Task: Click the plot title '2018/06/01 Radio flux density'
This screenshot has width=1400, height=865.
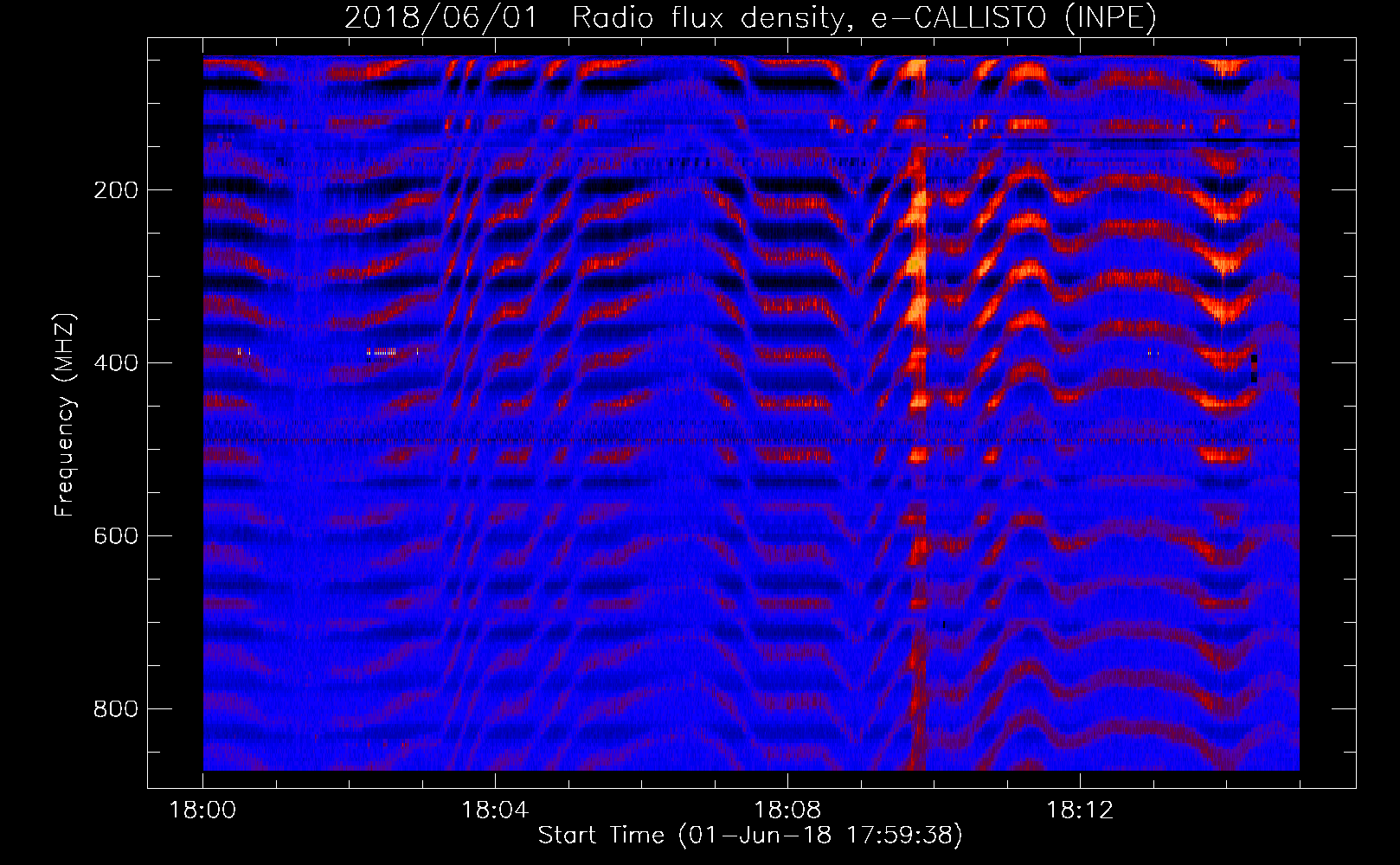Action: pyautogui.click(x=750, y=17)
